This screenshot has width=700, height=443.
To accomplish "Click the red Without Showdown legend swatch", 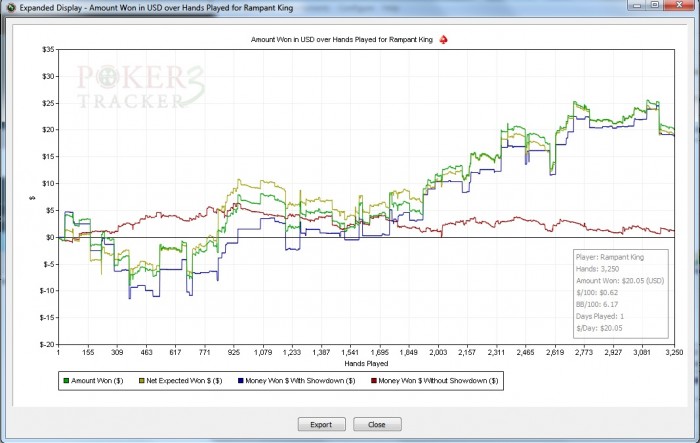I will (373, 381).
